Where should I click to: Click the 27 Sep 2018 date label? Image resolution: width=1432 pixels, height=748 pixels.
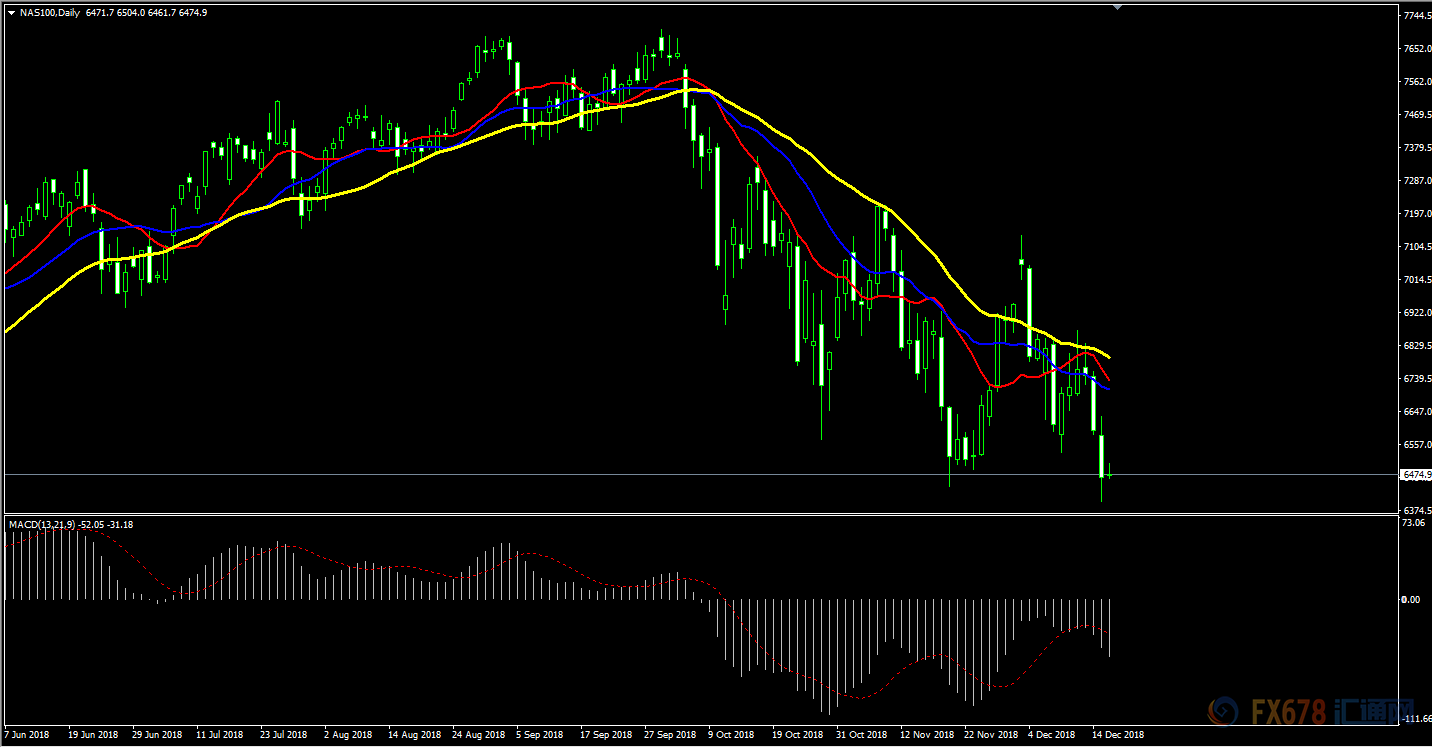tap(670, 734)
